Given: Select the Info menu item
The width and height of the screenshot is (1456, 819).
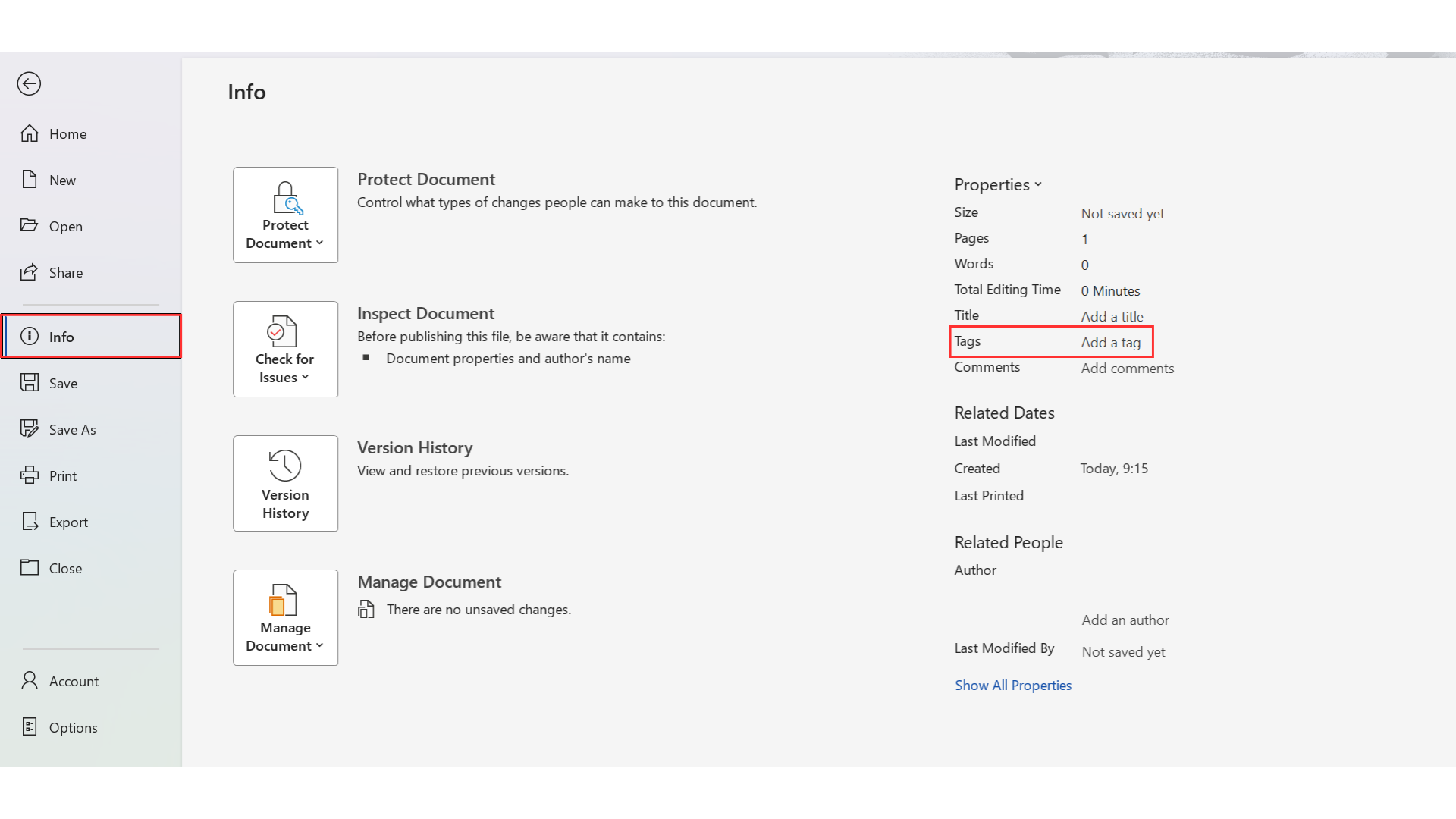Looking at the screenshot, I should pos(91,337).
